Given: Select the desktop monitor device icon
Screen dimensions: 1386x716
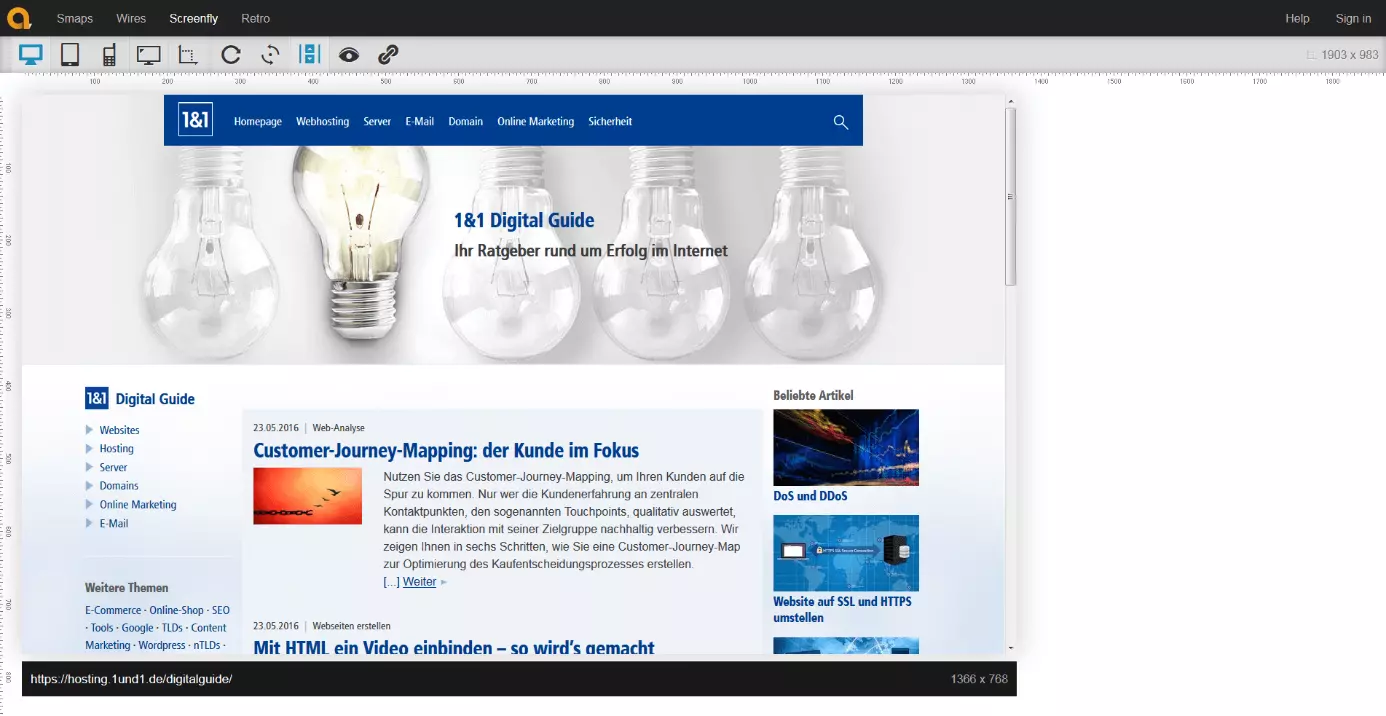Looking at the screenshot, I should [31, 55].
